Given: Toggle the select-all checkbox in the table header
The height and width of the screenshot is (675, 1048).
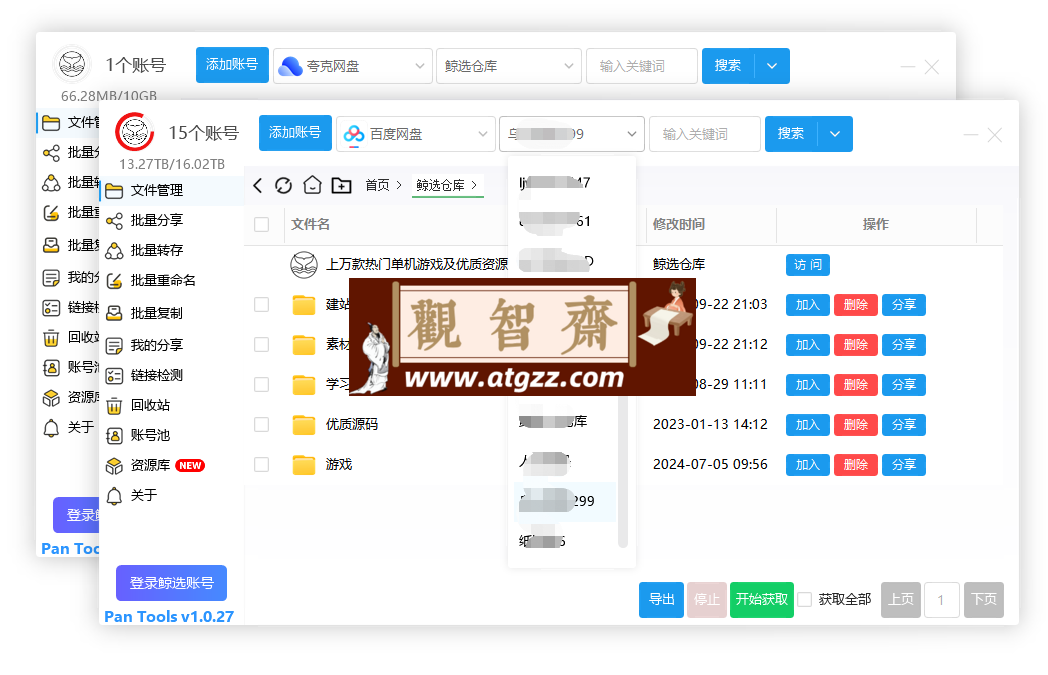Looking at the screenshot, I should tap(261, 225).
